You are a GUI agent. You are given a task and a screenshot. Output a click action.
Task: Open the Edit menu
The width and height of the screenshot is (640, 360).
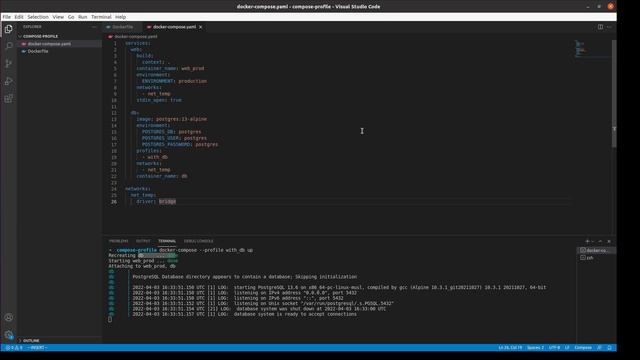[19, 17]
